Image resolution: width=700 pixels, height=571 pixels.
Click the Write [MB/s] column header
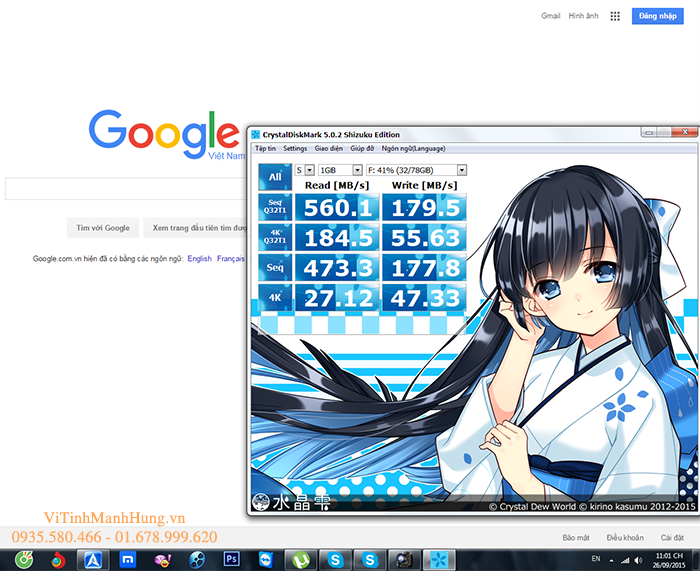pyautogui.click(x=425, y=185)
